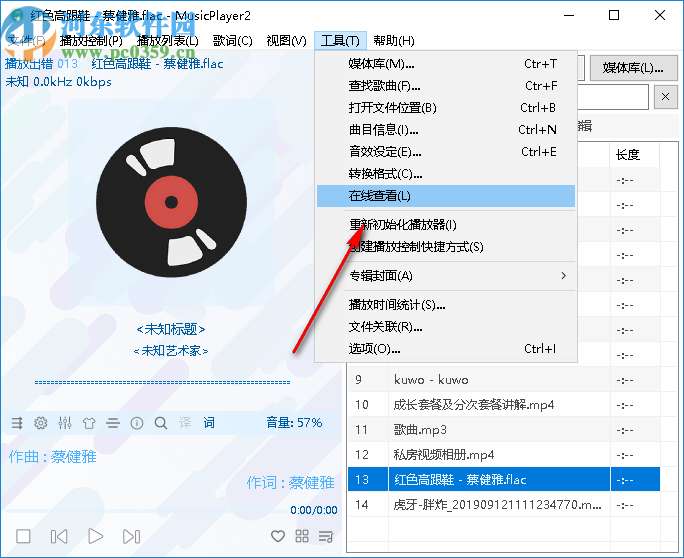Click the play order (repeat mode) icon
Screen dimensions: 684x558
[17, 423]
